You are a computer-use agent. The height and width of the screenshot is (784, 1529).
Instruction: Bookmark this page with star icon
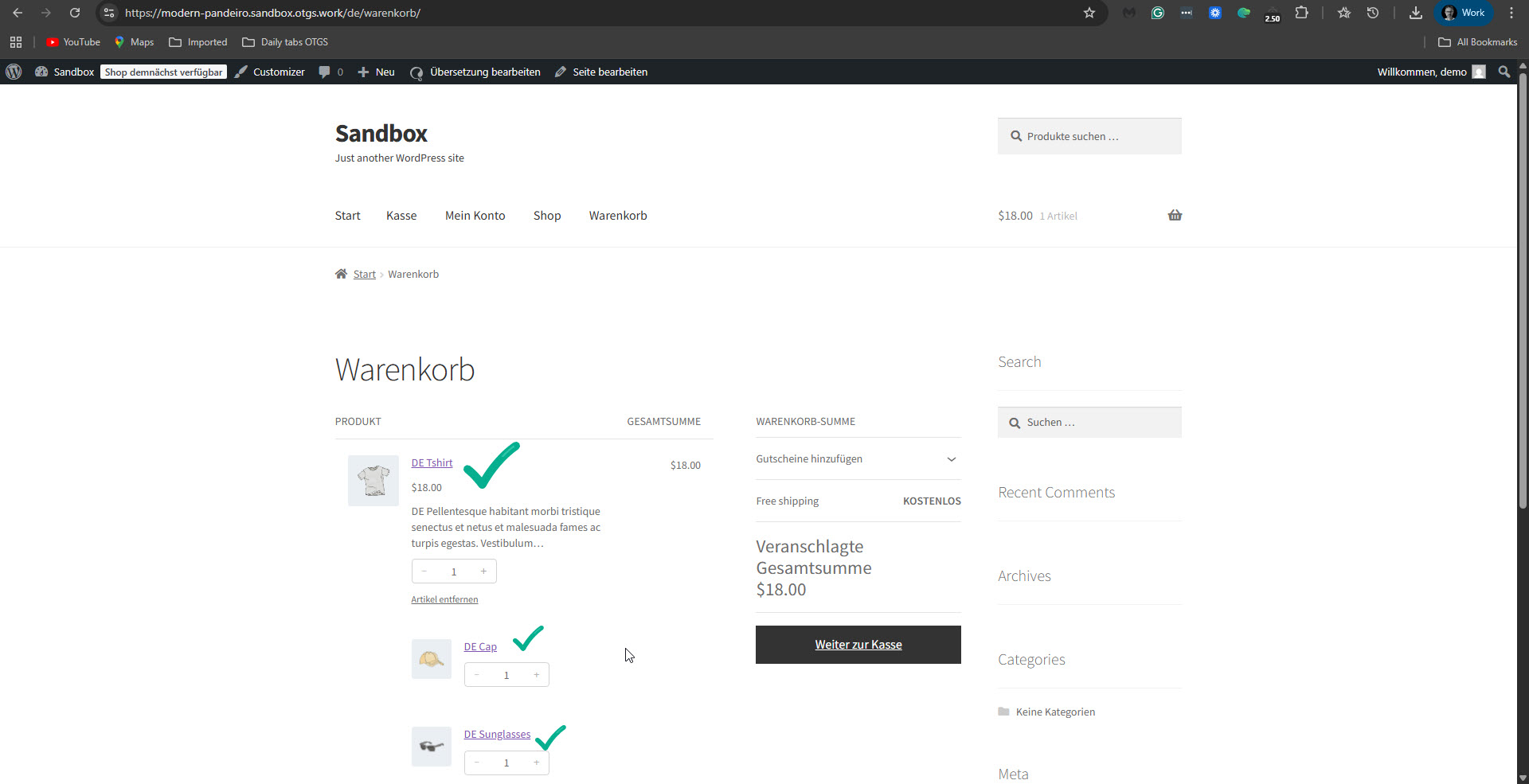tap(1089, 13)
